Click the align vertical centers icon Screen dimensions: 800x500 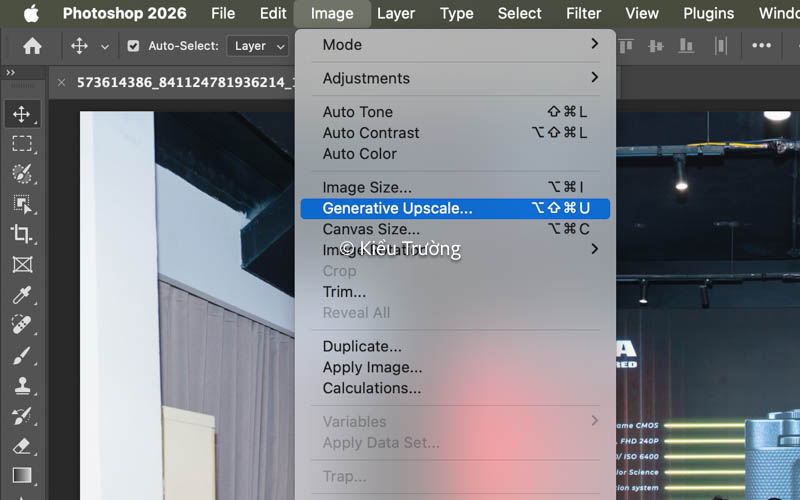click(656, 46)
